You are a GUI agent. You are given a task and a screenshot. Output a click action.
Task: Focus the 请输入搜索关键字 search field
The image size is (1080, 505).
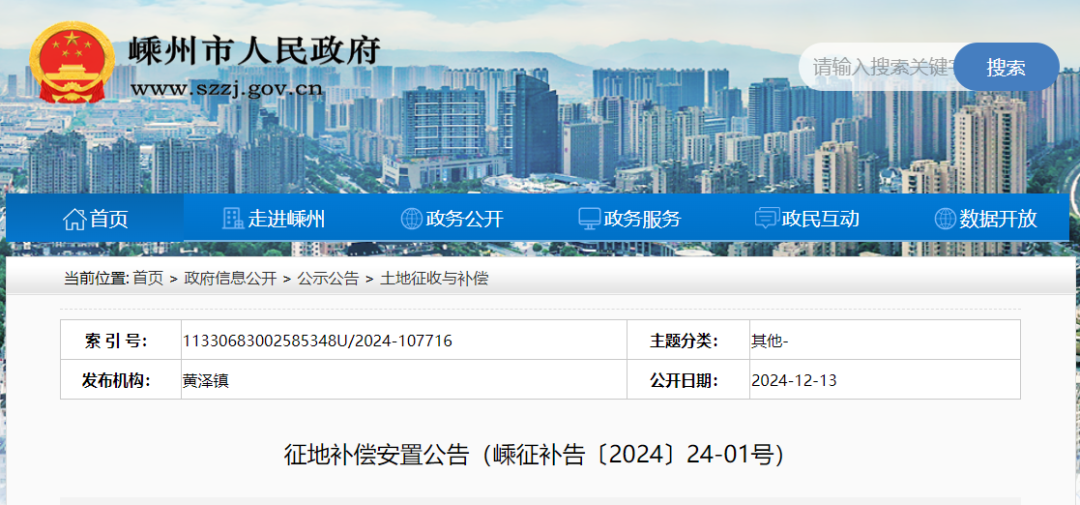878,67
